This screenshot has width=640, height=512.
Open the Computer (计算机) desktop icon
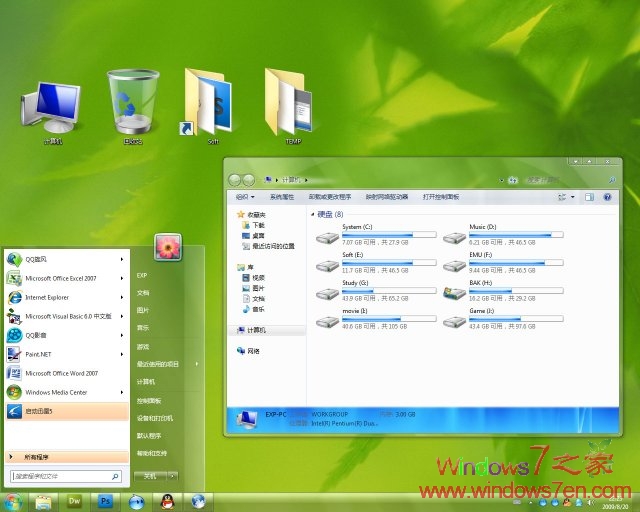(51, 112)
